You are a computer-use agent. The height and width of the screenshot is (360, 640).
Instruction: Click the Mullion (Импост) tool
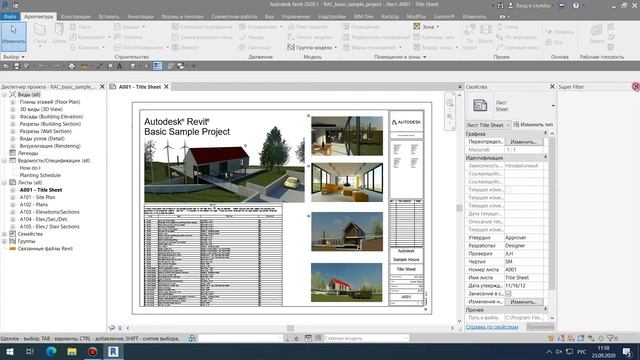pos(184,47)
